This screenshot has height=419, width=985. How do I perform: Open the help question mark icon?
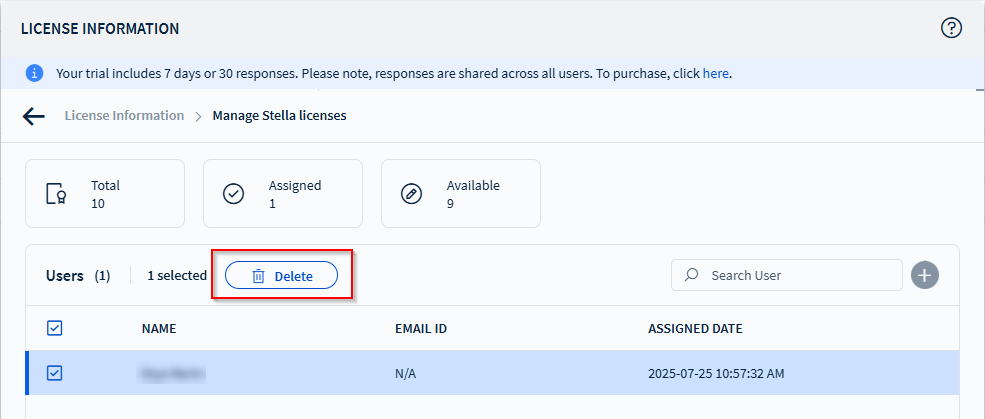[951, 28]
